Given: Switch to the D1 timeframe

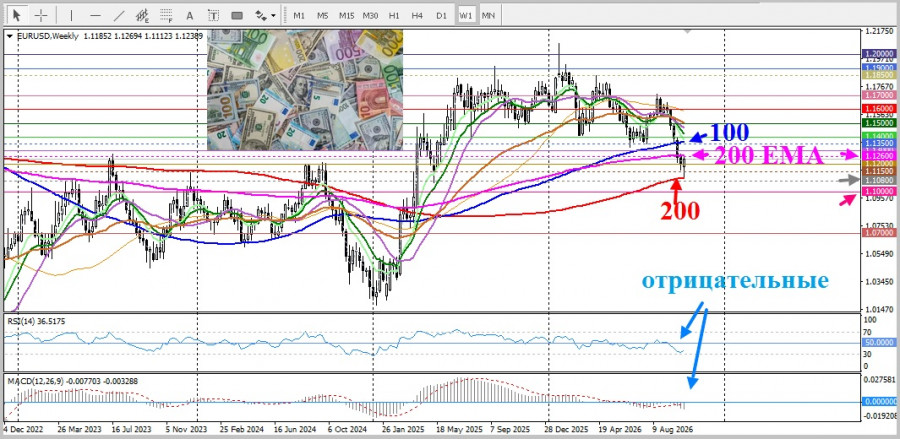Looking at the screenshot, I should (x=441, y=15).
